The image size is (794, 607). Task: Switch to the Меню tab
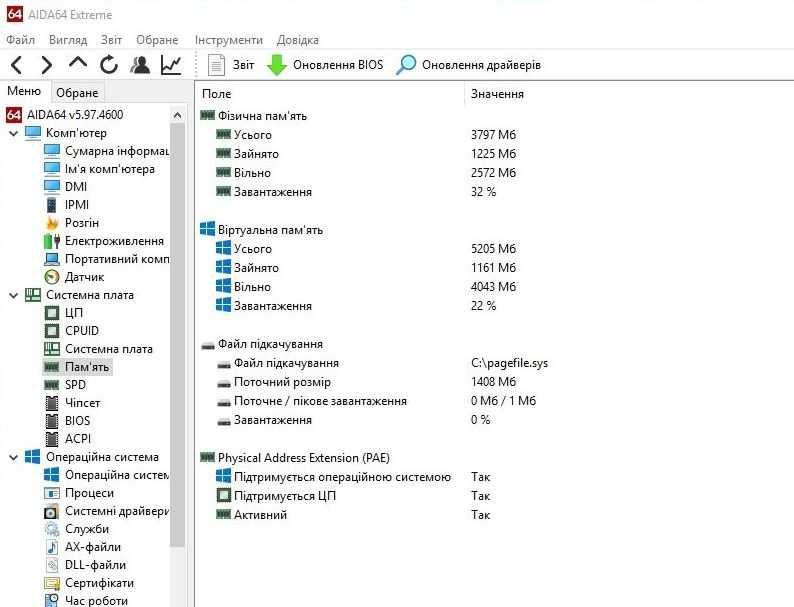pyautogui.click(x=24, y=91)
